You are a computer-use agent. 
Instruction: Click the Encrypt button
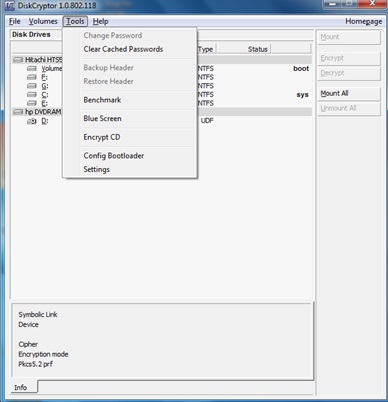click(348, 58)
